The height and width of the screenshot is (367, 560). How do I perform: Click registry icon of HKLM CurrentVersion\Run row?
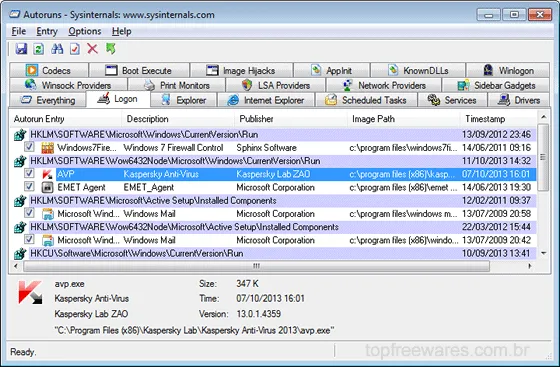pos(20,135)
